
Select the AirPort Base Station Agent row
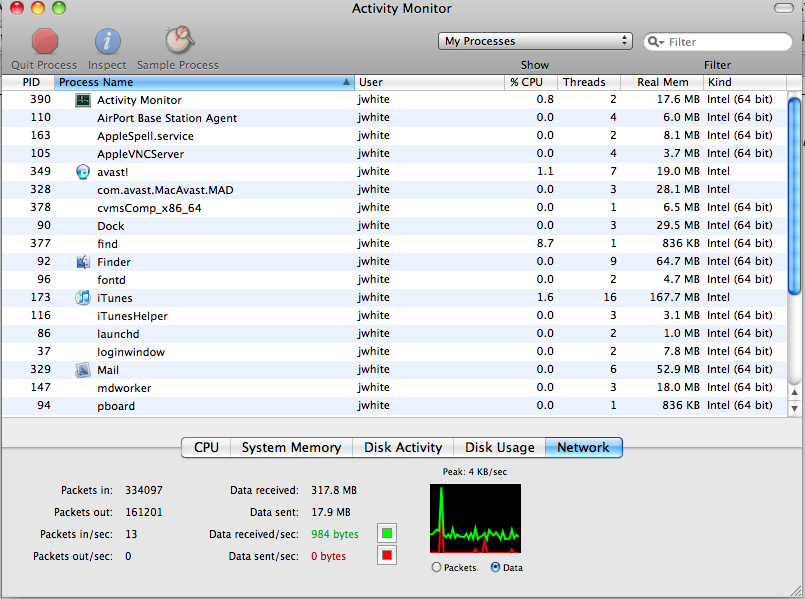tap(394, 118)
